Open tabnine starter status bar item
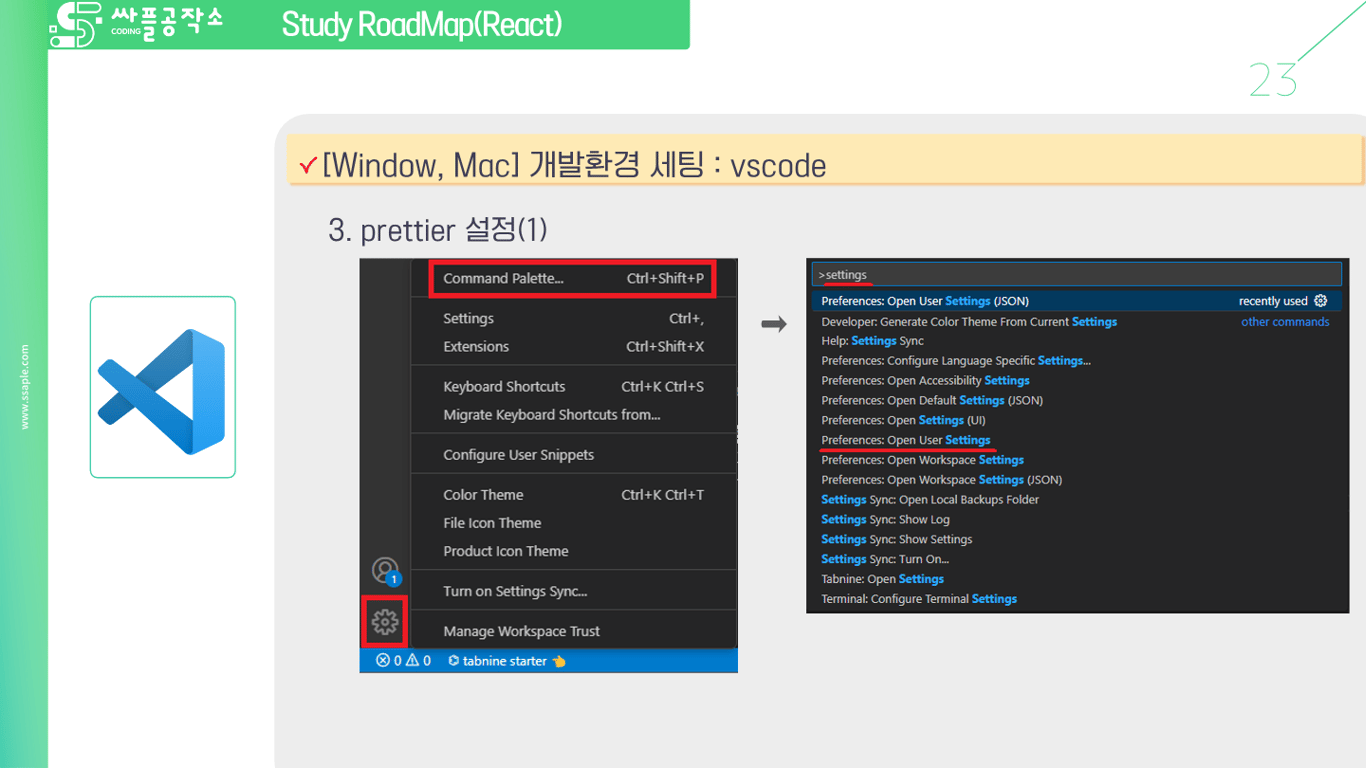 507,661
